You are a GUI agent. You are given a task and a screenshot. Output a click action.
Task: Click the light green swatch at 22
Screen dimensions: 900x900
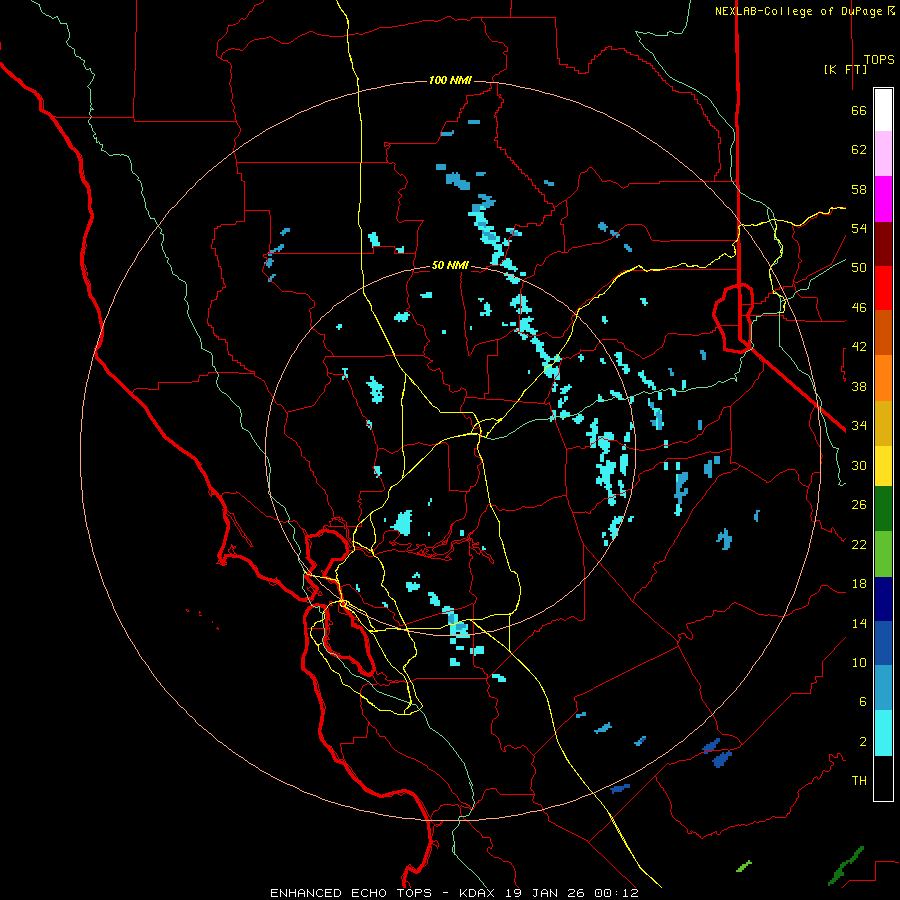(883, 554)
